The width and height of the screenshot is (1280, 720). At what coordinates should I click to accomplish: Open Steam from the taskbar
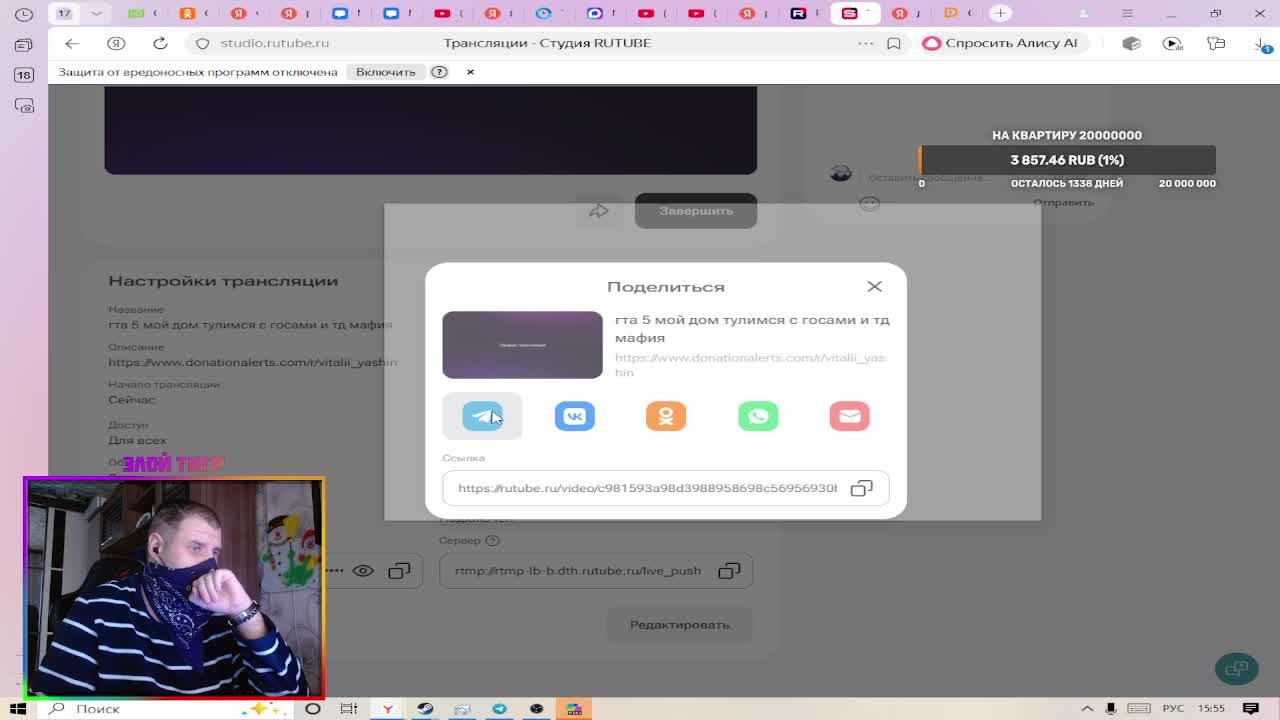click(425, 708)
